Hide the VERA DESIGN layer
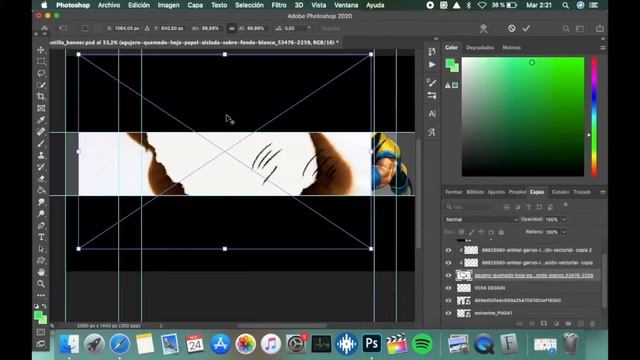The image size is (640, 360). coord(449,288)
